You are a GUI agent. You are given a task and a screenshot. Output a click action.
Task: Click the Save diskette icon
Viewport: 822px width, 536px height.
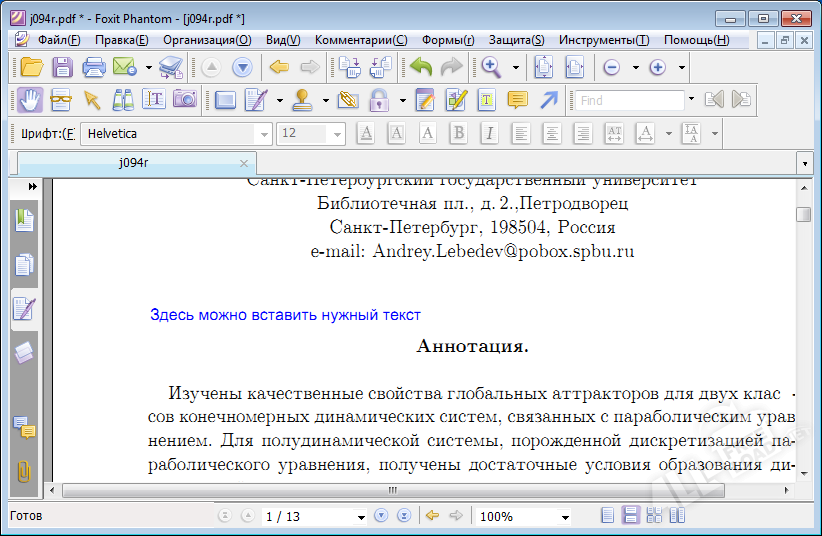click(x=62, y=68)
